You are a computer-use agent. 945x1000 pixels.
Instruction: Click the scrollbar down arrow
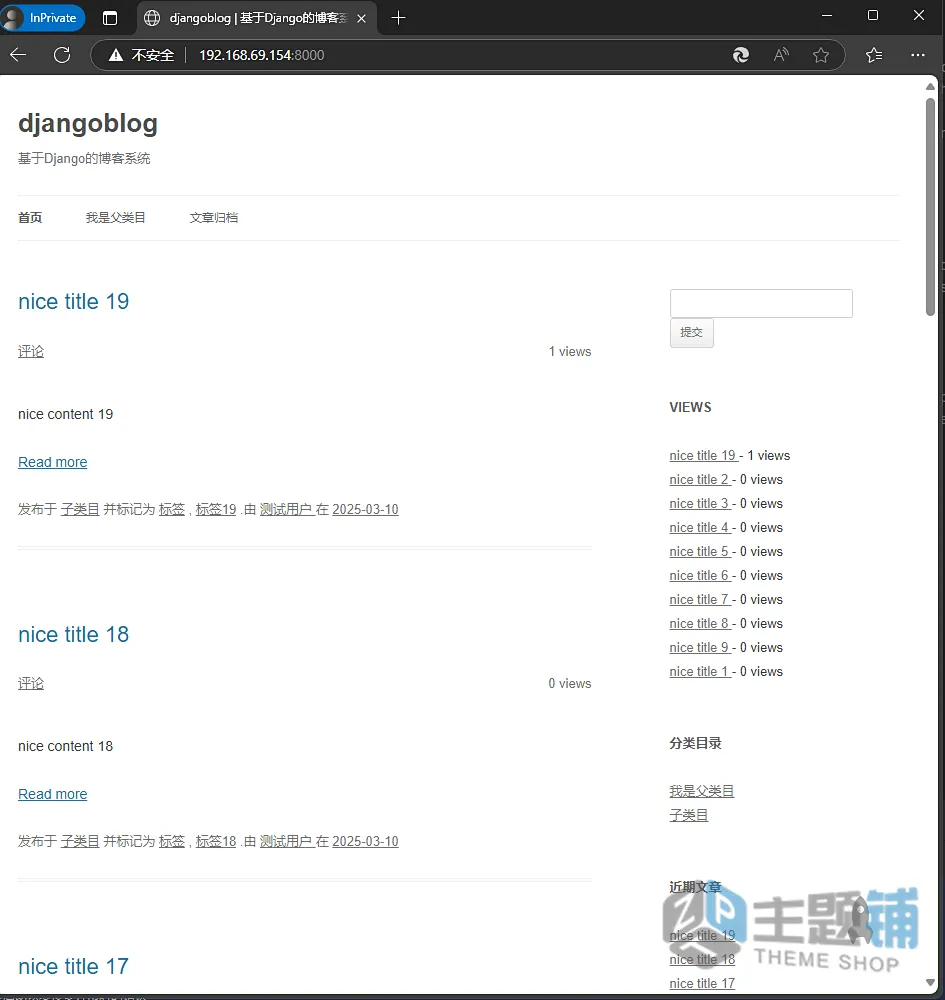[x=930, y=983]
